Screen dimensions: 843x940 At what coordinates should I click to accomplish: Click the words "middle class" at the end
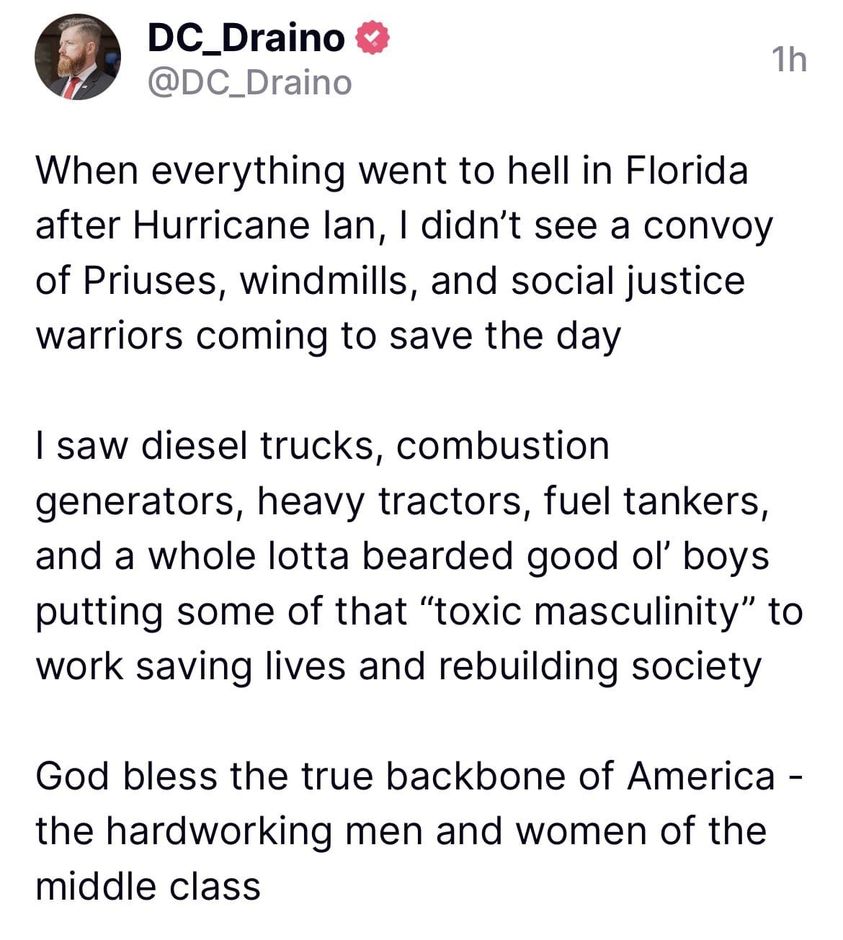pos(148,886)
